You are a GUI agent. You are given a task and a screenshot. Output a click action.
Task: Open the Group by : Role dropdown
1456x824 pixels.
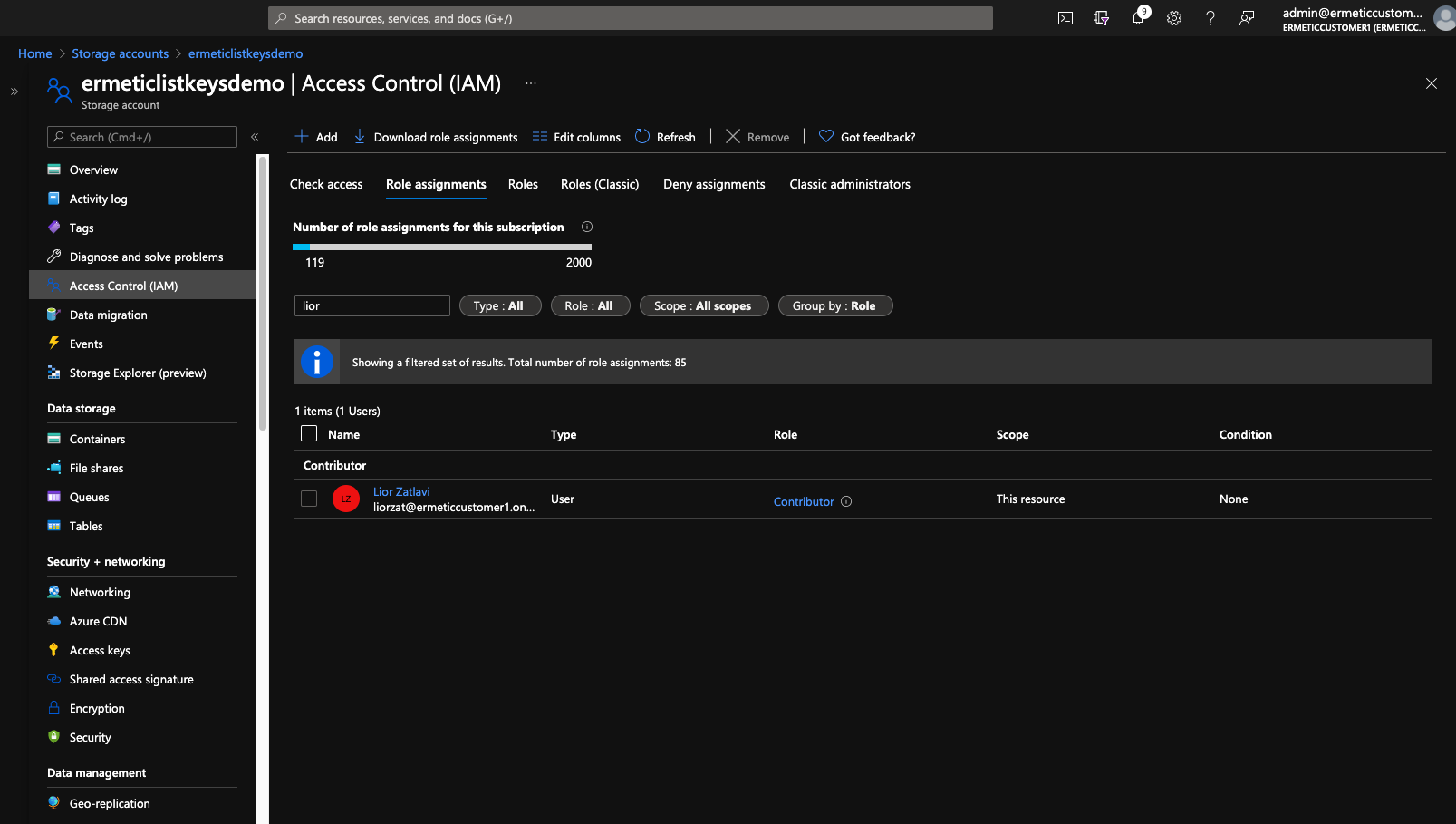tap(835, 305)
